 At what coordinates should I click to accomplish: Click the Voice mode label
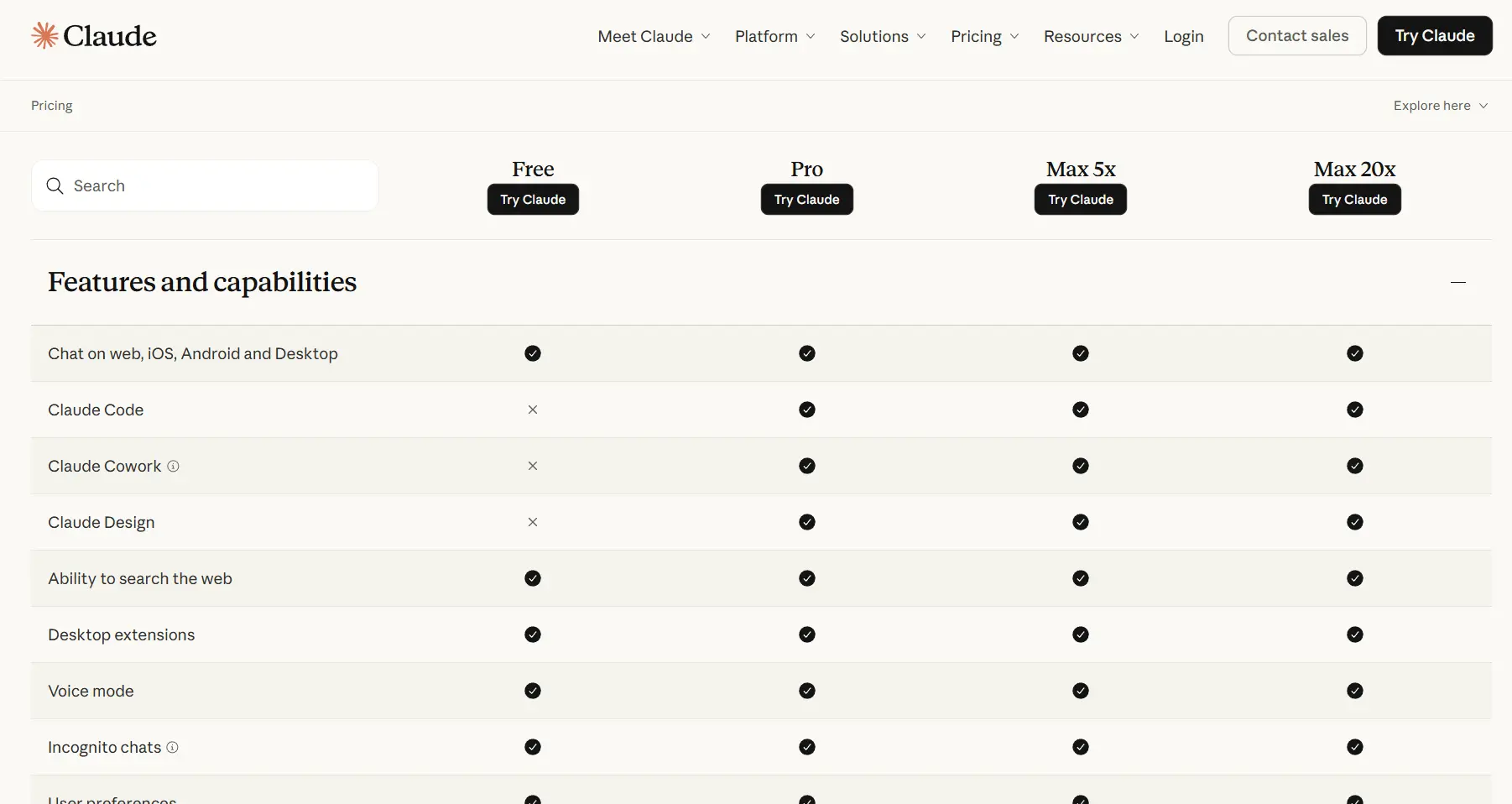91,691
